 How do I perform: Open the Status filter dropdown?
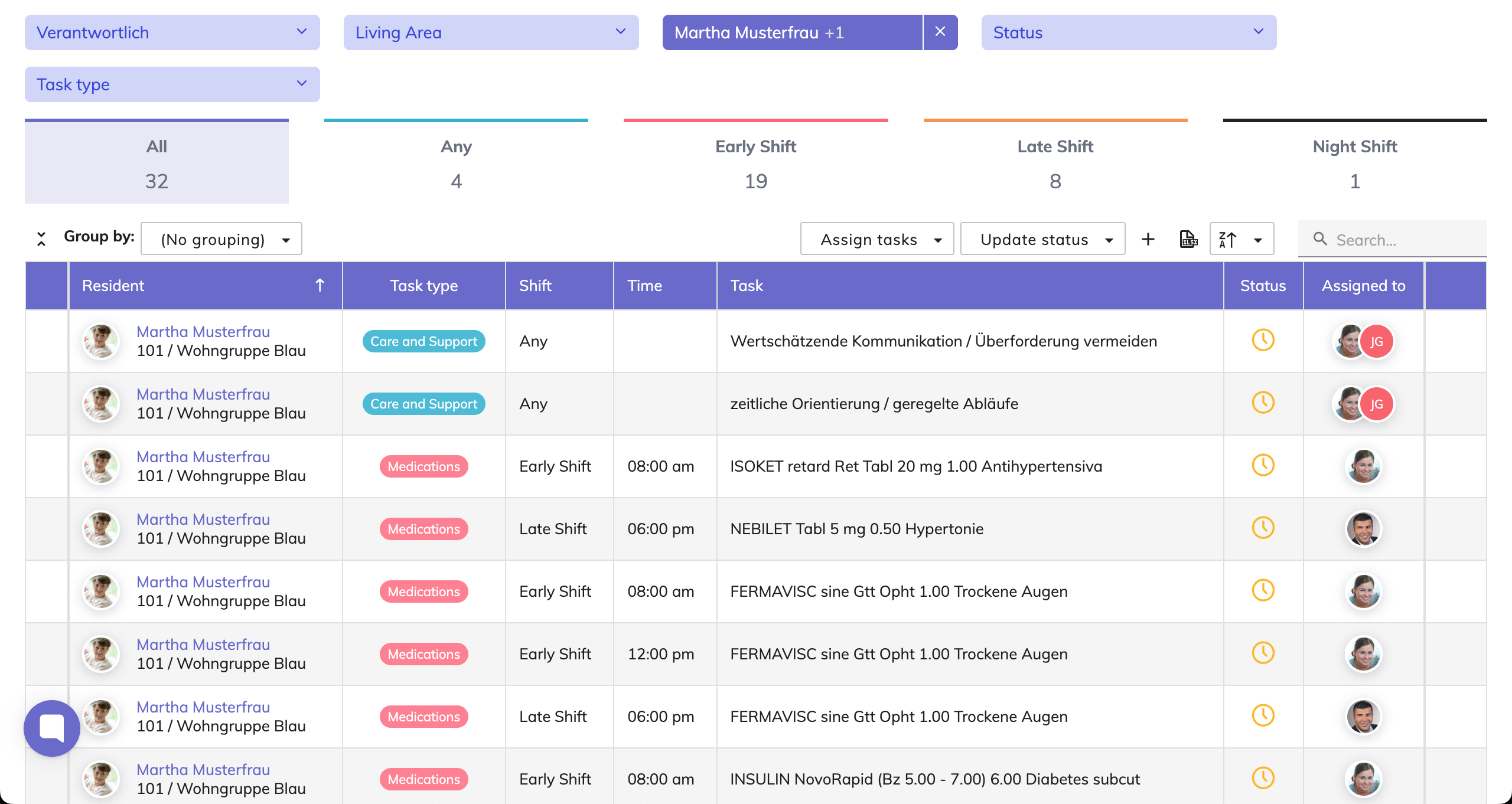[1128, 32]
